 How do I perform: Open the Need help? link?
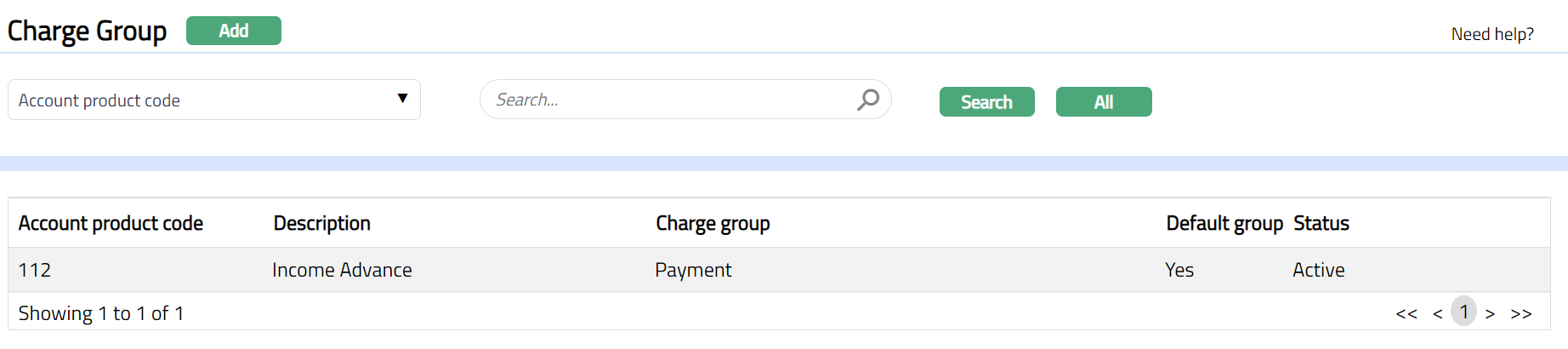(x=1491, y=34)
